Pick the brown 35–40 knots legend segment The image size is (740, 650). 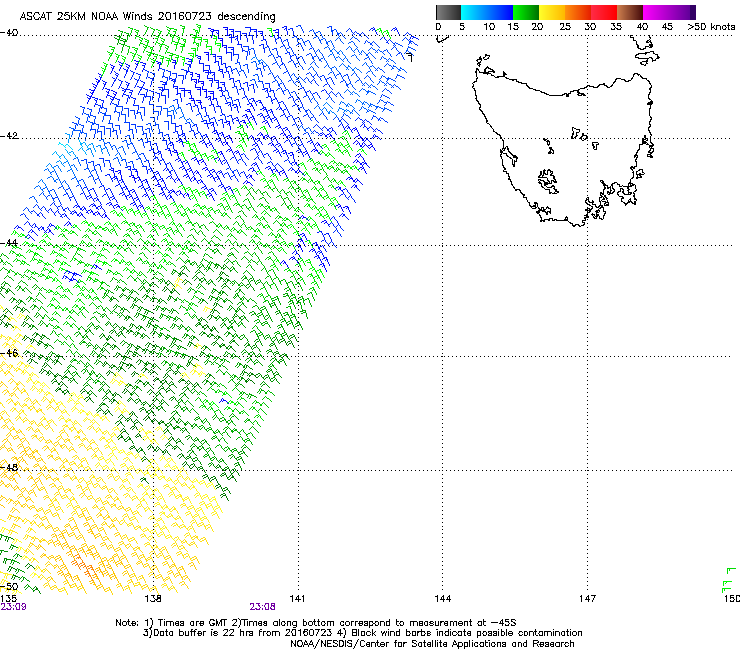coord(630,12)
